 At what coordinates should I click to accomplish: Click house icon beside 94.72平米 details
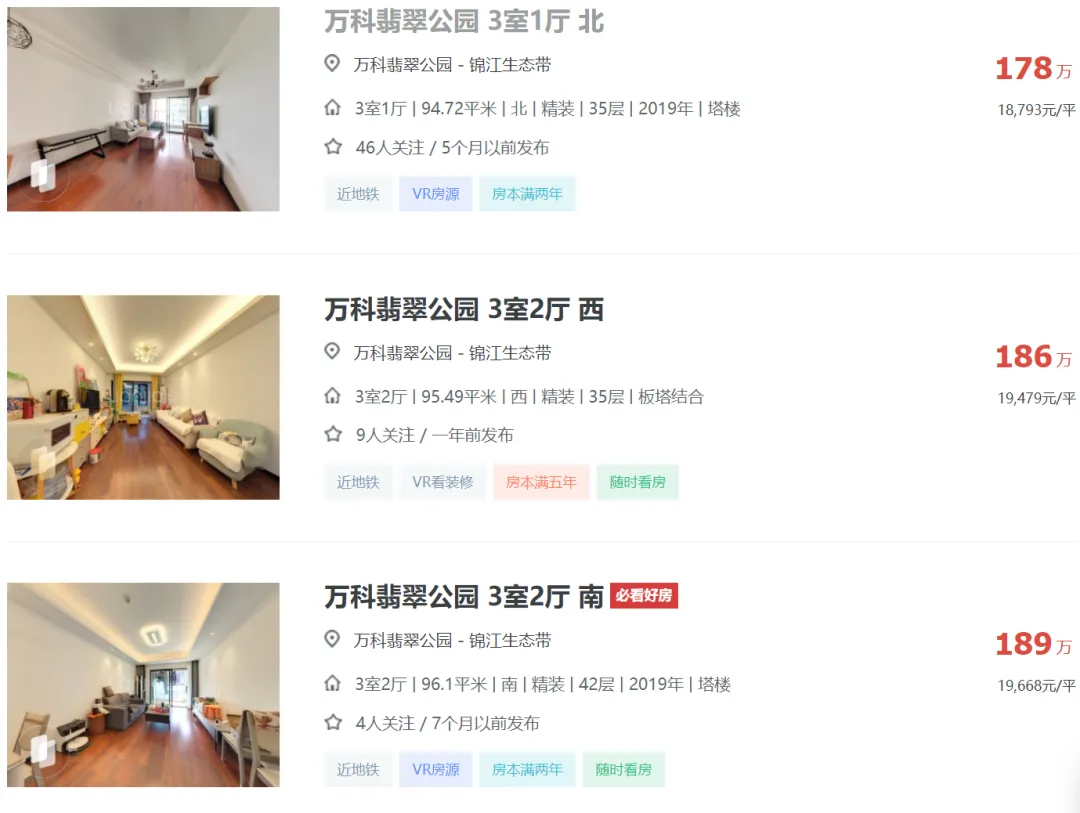(x=333, y=108)
